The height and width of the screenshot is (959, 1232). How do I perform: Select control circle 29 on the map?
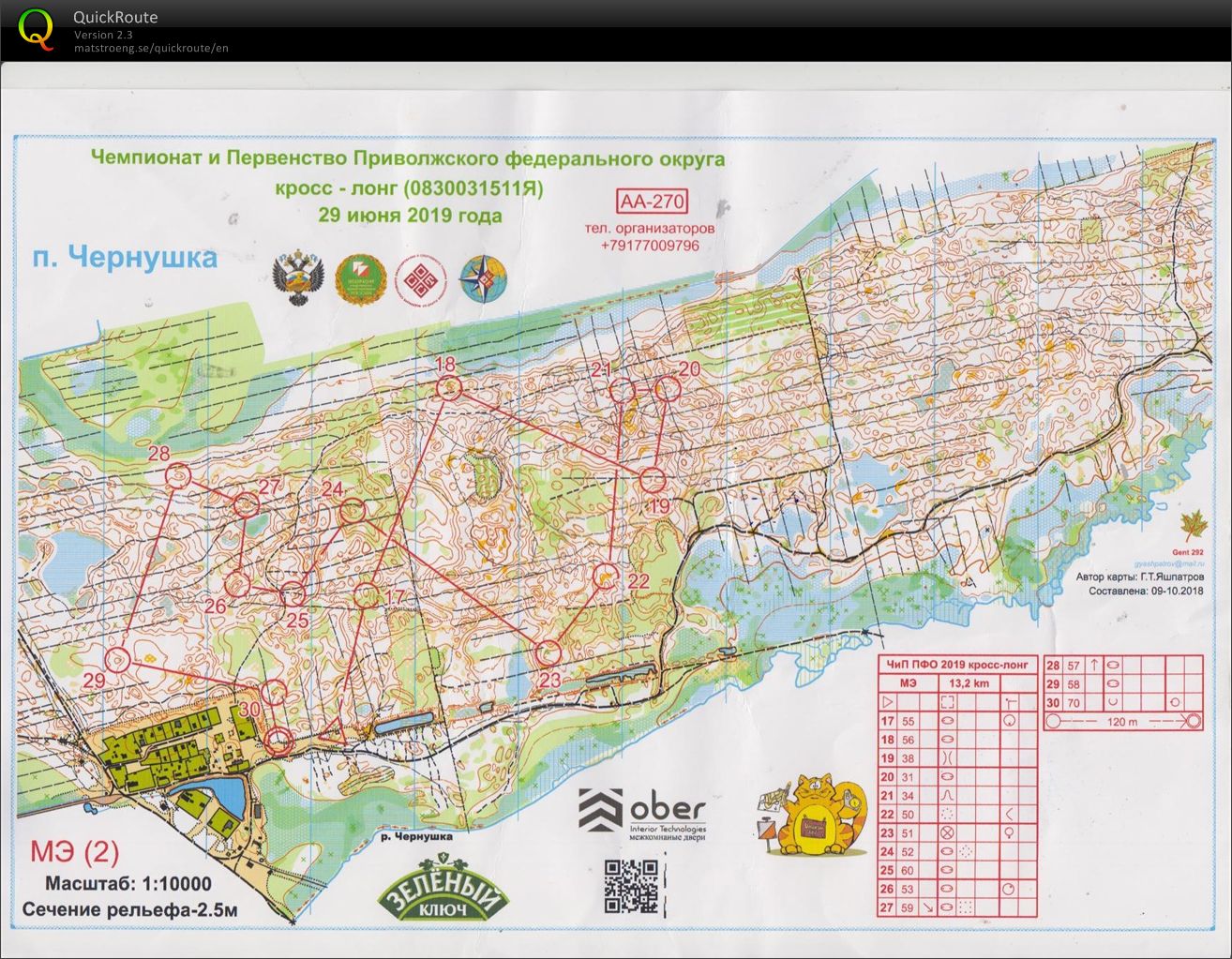117,659
